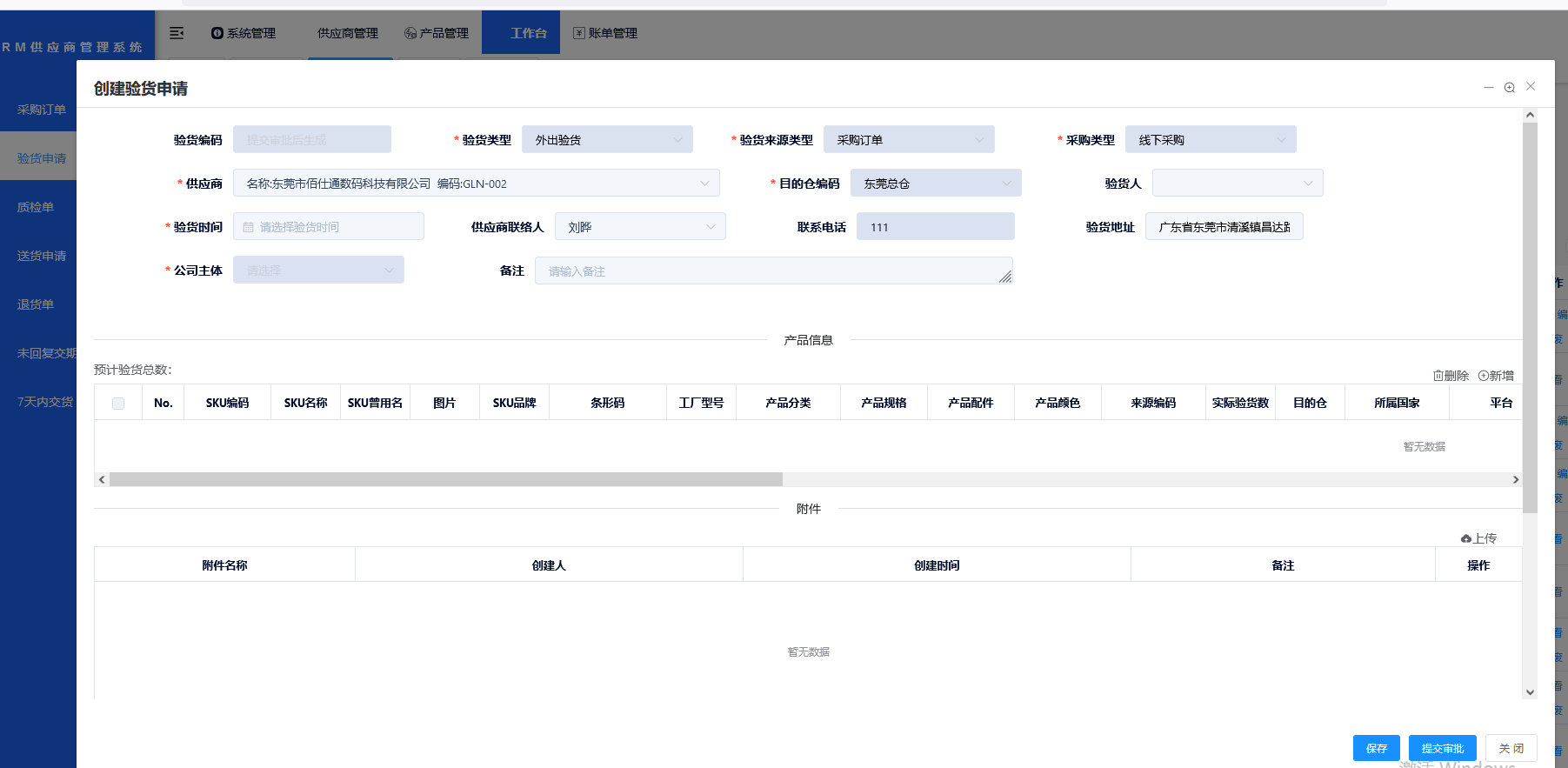The width and height of the screenshot is (1568, 768).
Task: Click the dialog scrollbar down arrow
Action: (x=1530, y=692)
